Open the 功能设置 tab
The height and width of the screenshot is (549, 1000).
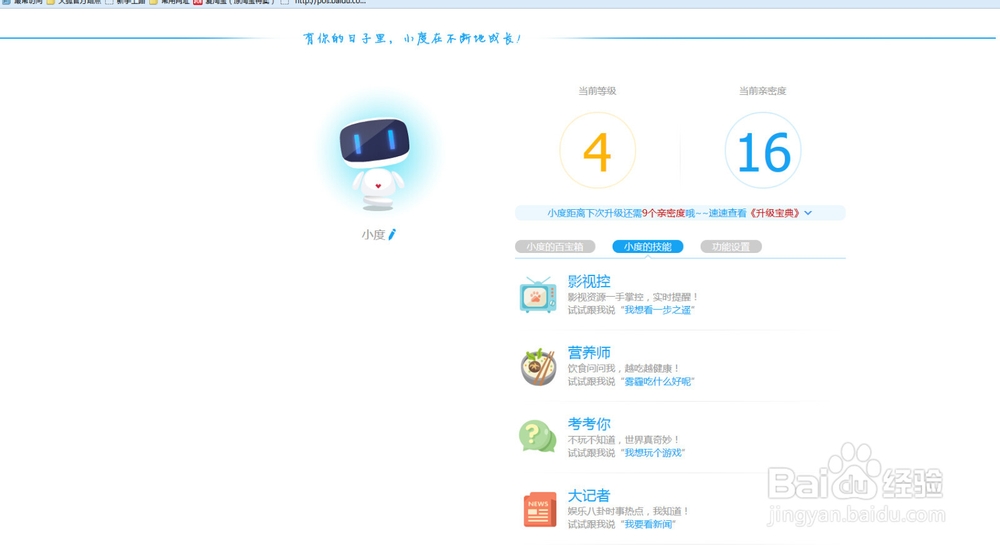731,247
